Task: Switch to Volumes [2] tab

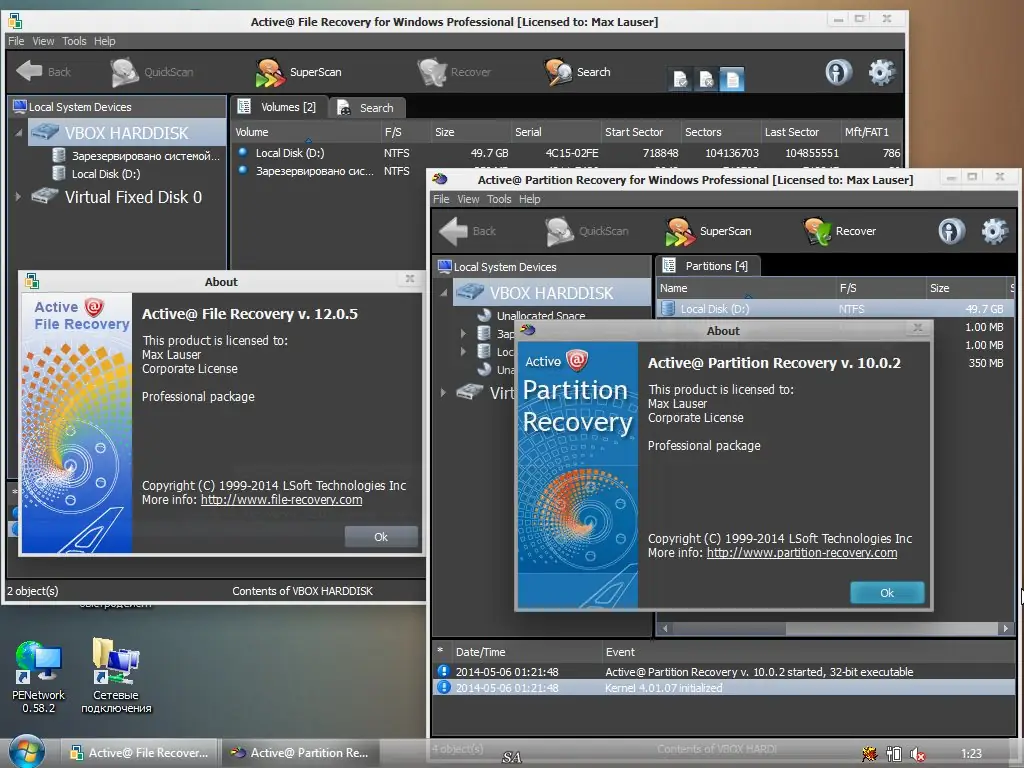Action: click(x=278, y=107)
